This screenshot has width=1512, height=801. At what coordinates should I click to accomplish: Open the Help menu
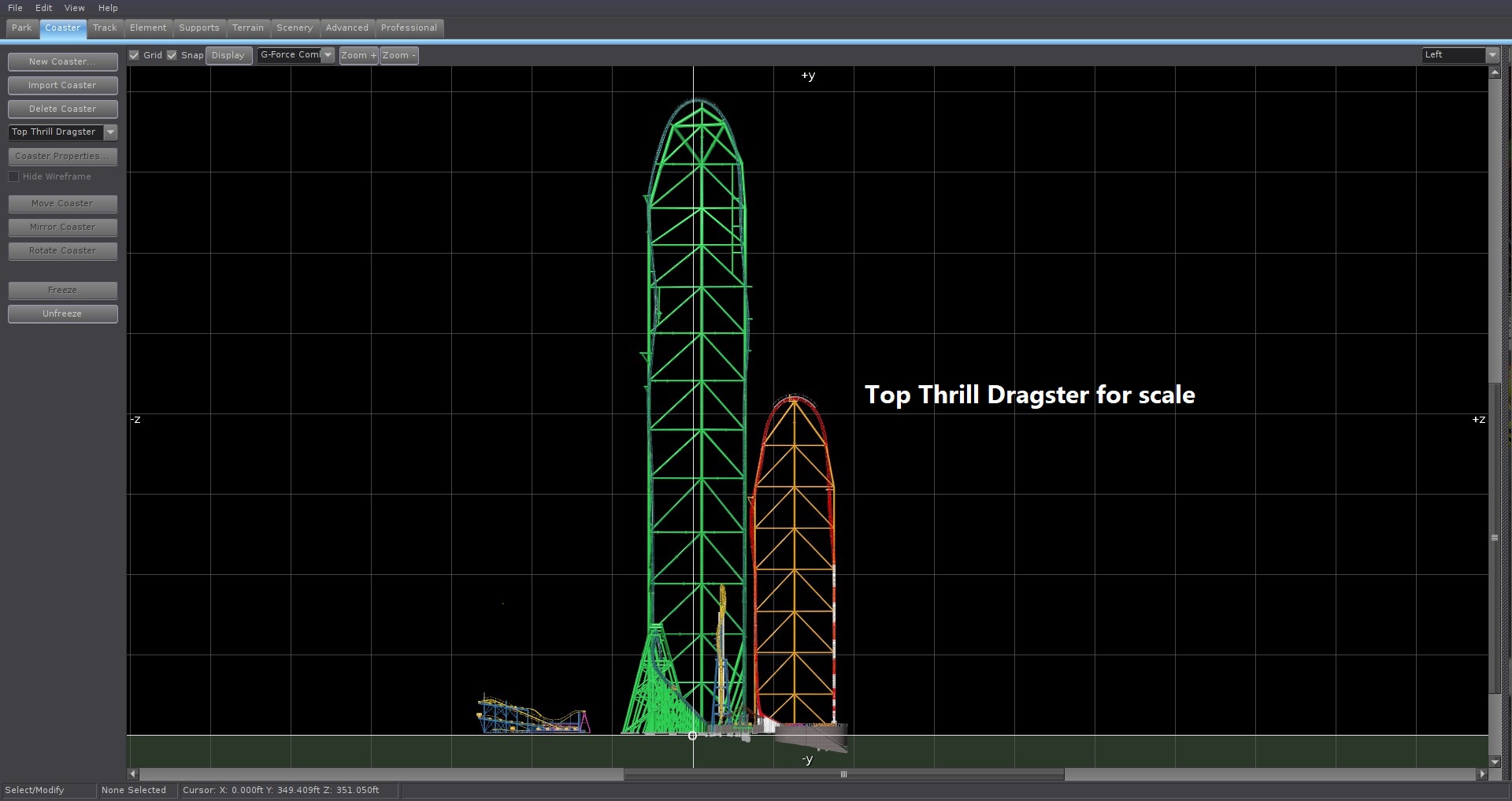click(108, 8)
